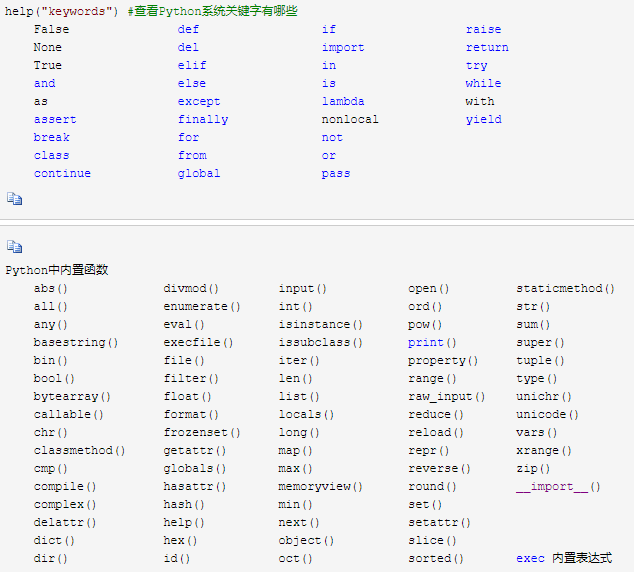
Task: Click the getattr() function
Action: pos(194,450)
